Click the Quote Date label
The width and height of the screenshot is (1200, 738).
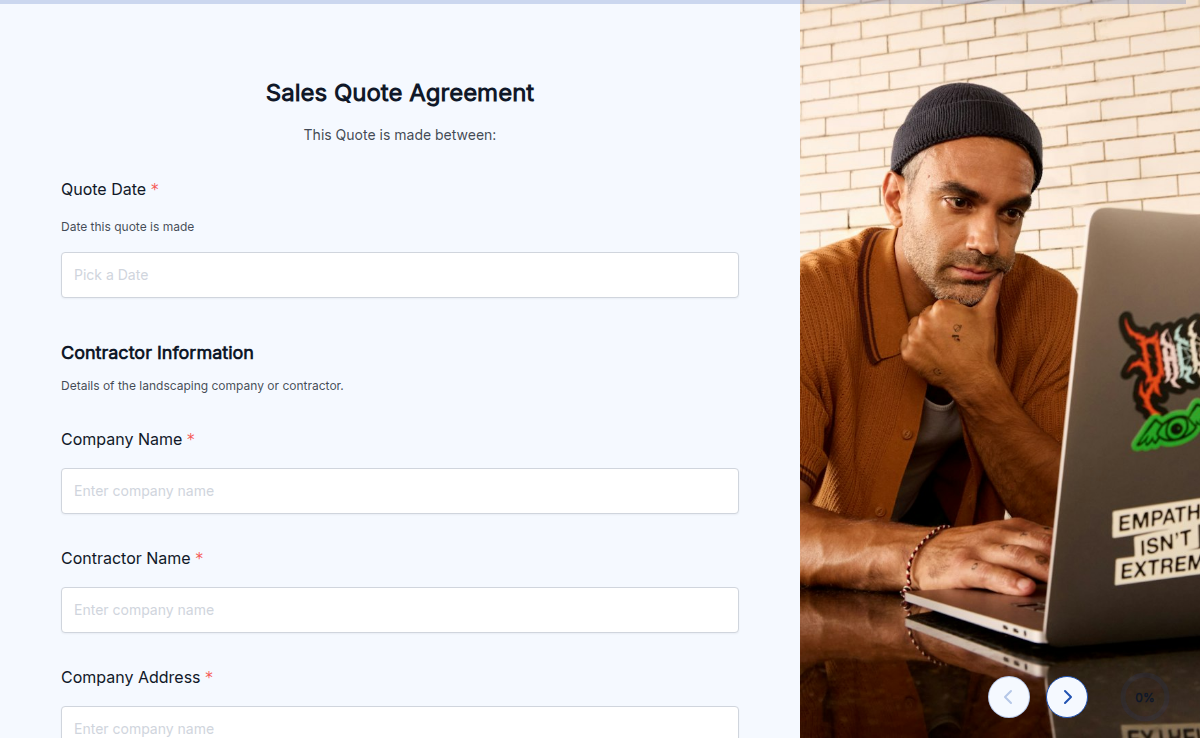pos(102,189)
